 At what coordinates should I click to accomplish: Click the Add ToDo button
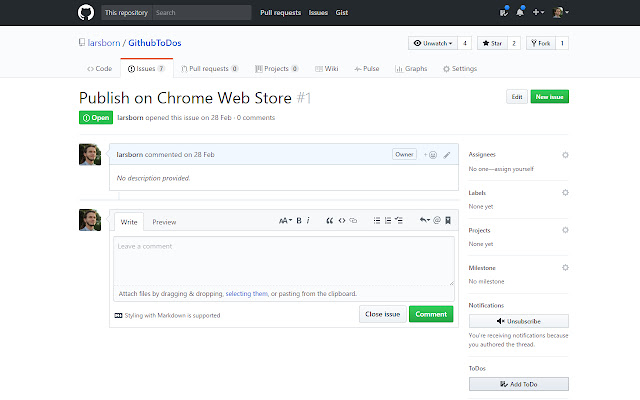click(x=518, y=384)
